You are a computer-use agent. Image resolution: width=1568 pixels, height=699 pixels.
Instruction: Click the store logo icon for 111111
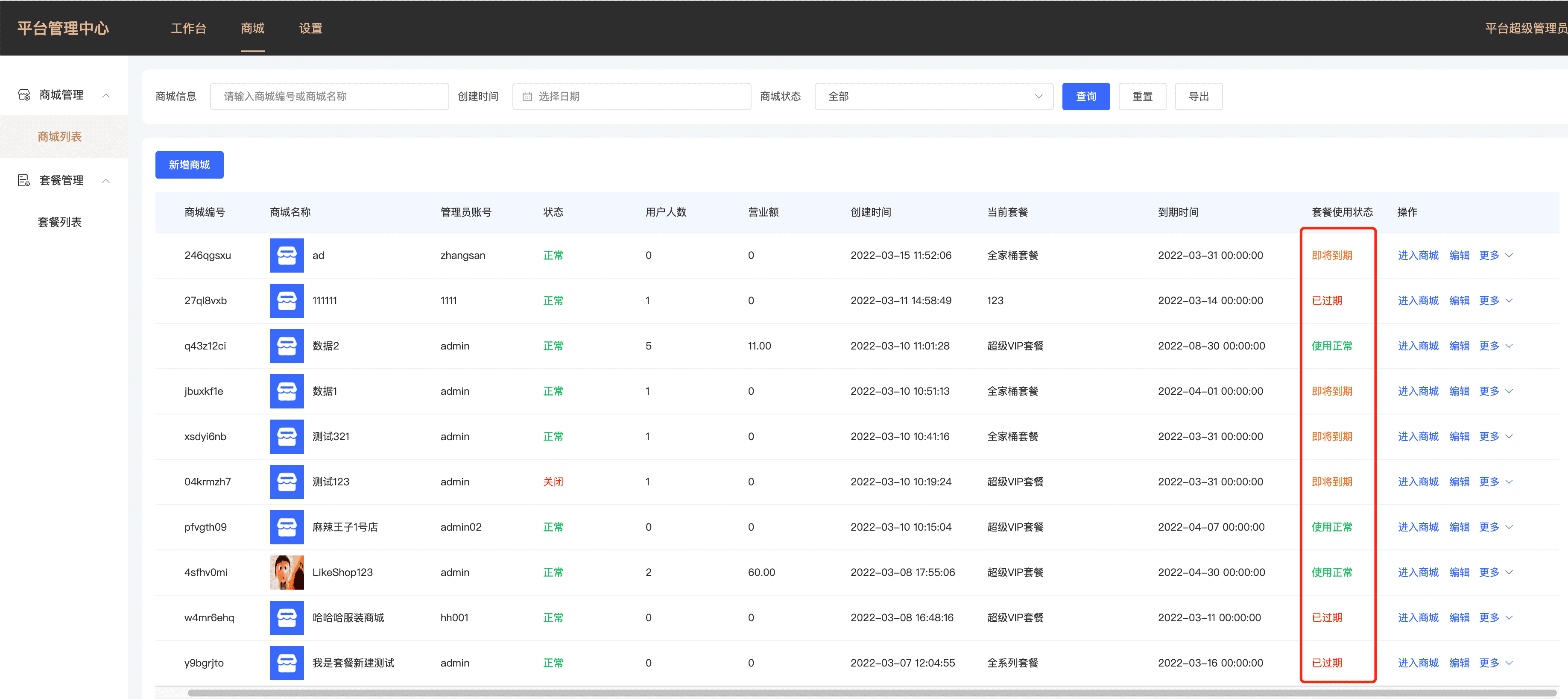[287, 301]
